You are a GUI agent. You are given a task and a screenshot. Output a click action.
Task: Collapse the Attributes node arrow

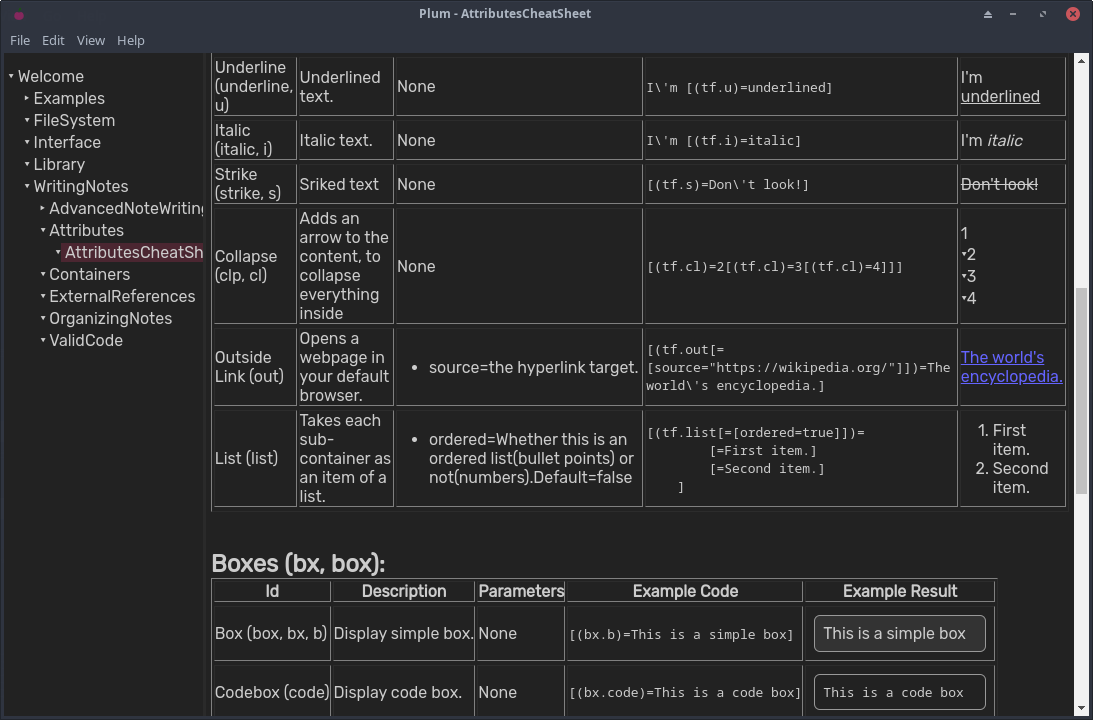coord(43,230)
